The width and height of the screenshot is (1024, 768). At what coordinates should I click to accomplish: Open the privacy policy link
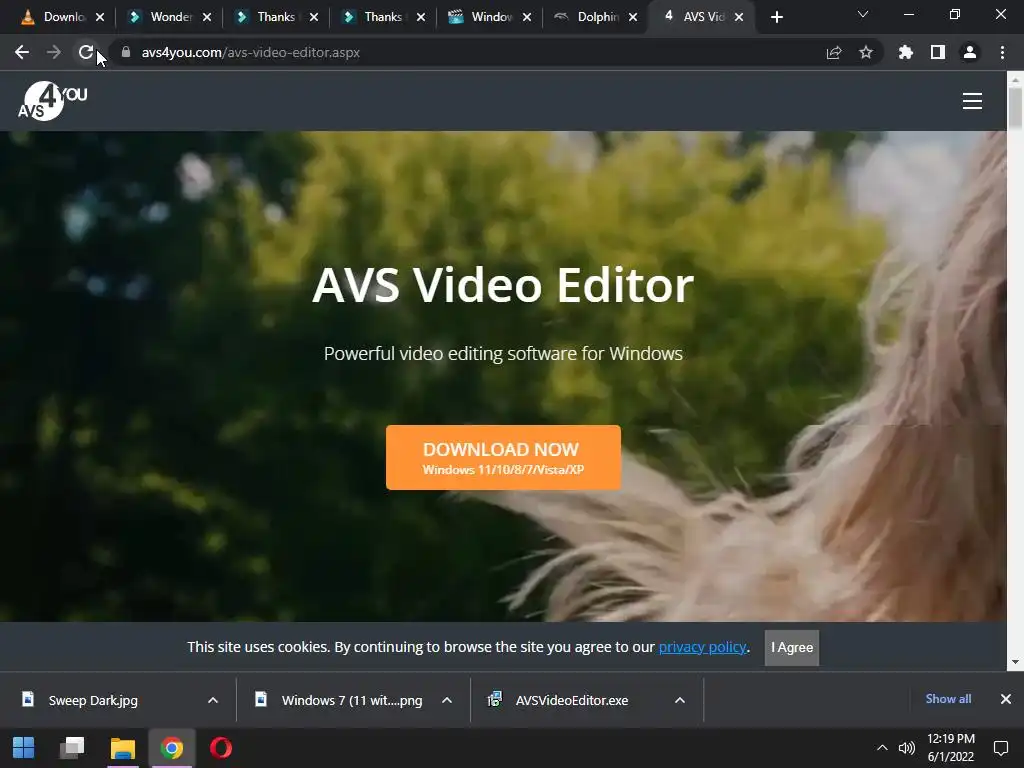[x=702, y=647]
